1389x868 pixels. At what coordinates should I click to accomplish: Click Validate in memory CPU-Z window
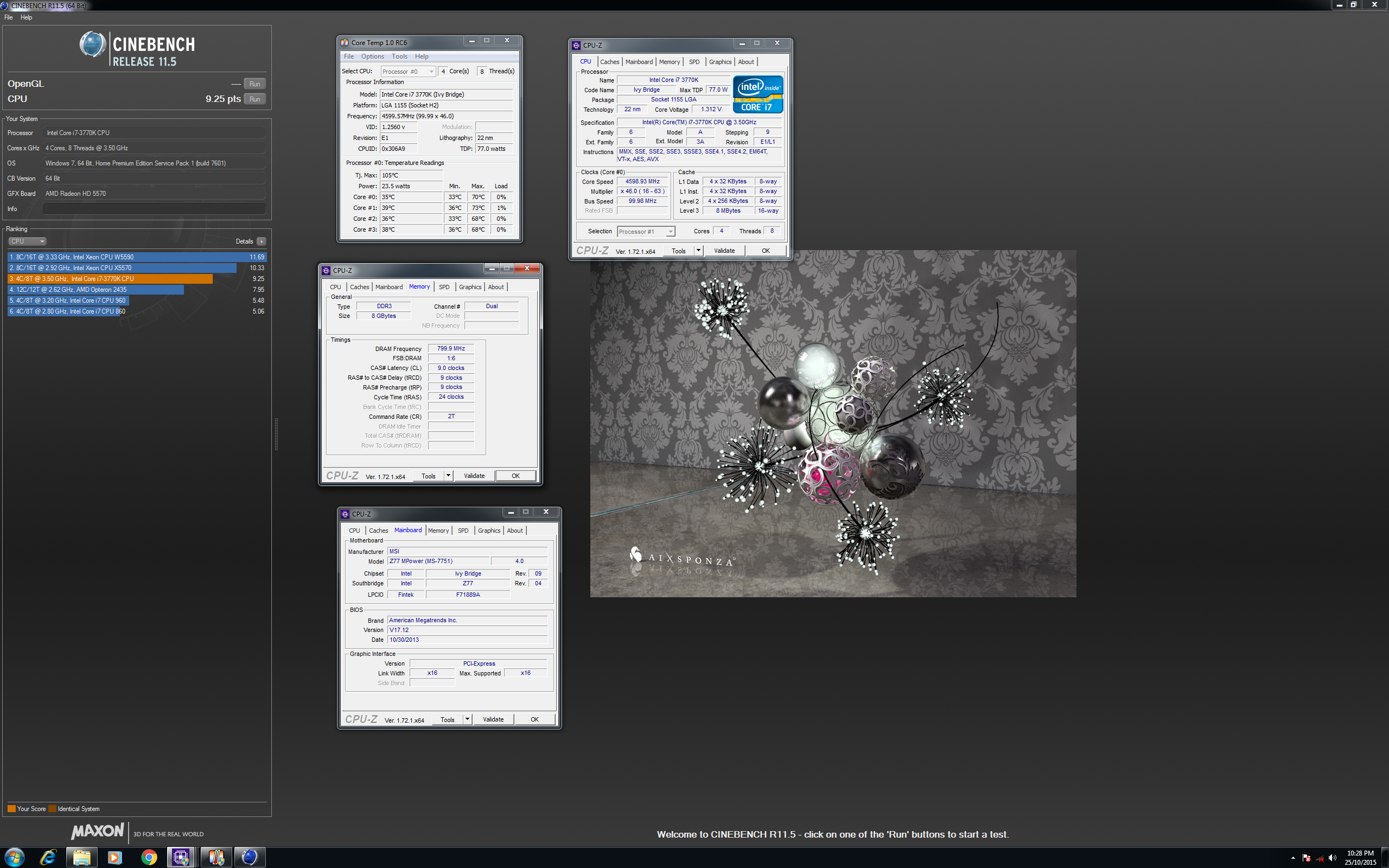[474, 476]
